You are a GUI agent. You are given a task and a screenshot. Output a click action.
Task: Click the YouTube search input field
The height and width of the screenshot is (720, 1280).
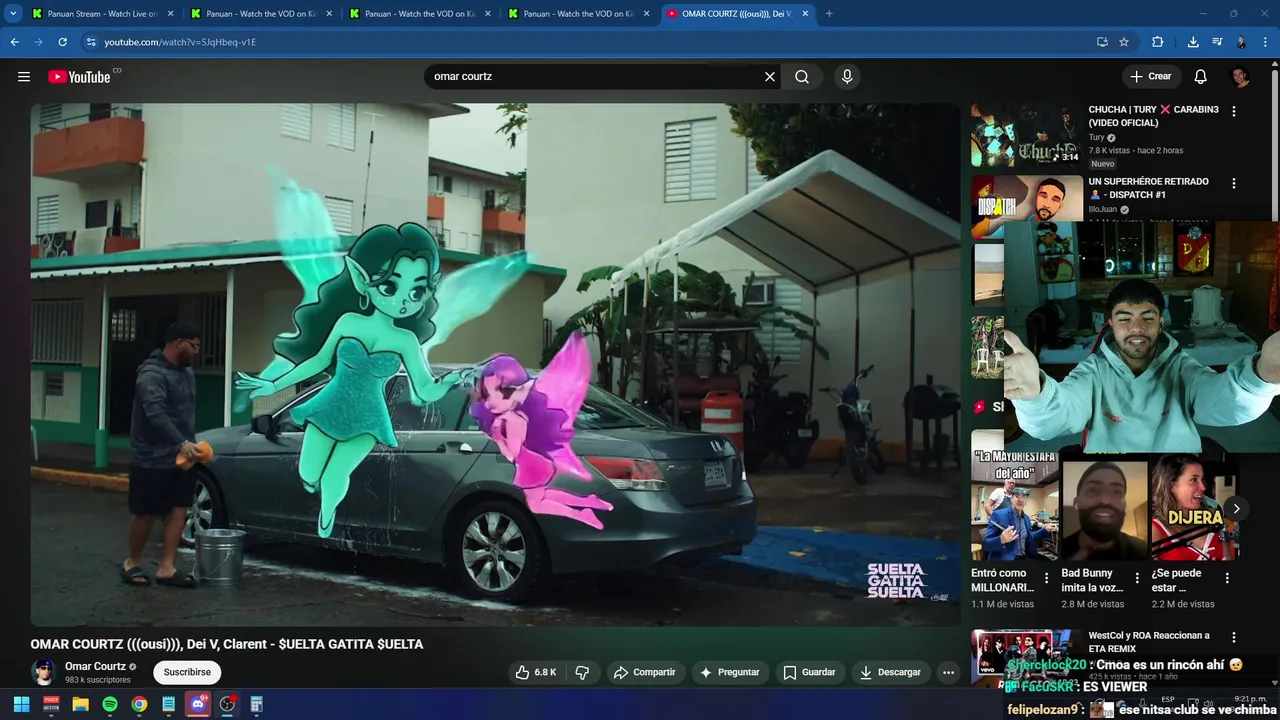595,77
